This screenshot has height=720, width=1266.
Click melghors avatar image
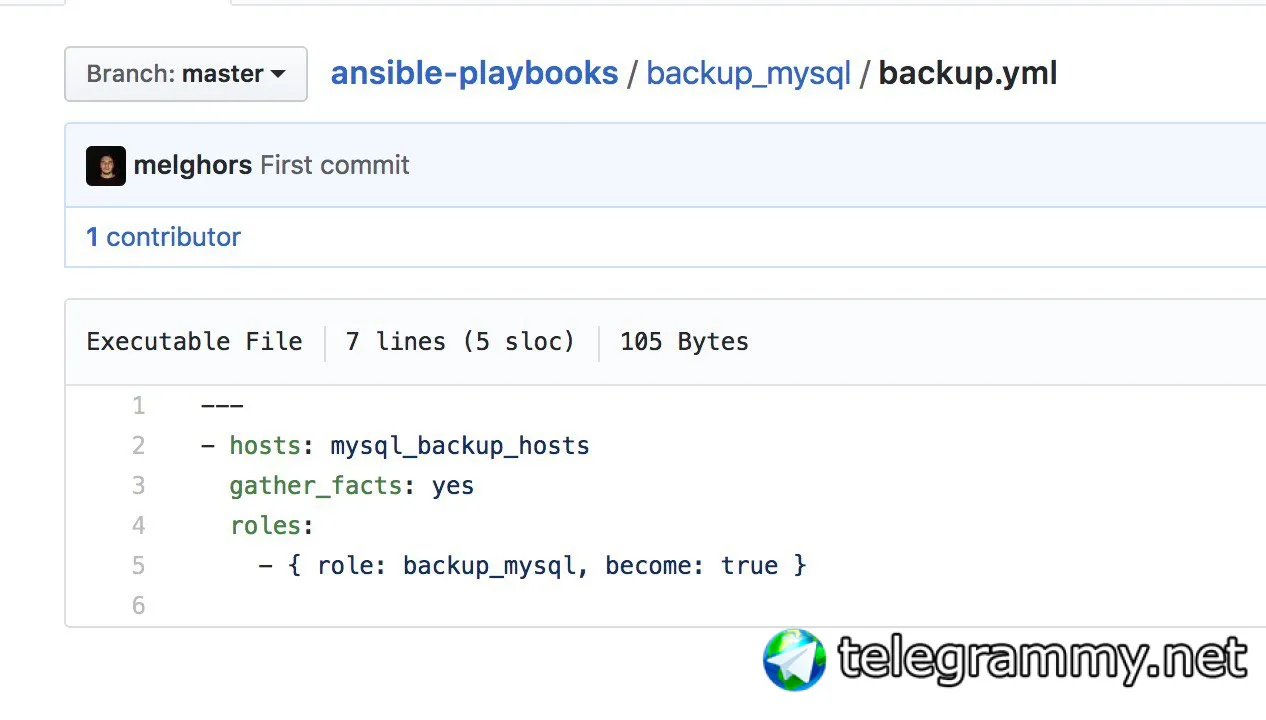[106, 165]
